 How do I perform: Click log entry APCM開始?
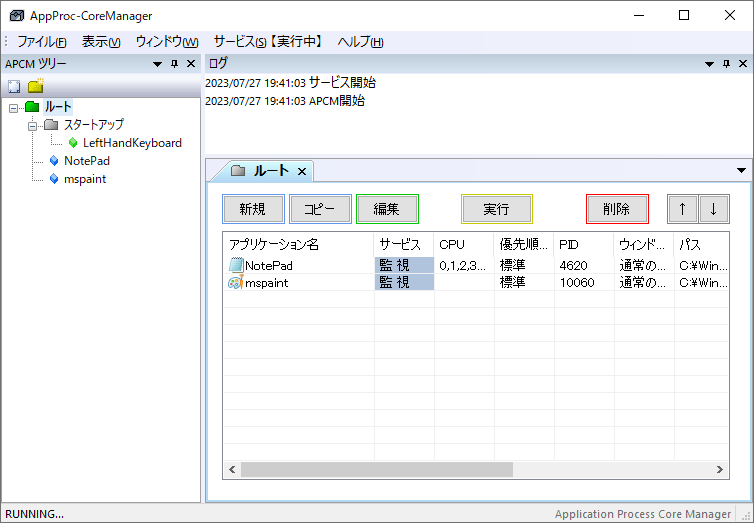[285, 101]
